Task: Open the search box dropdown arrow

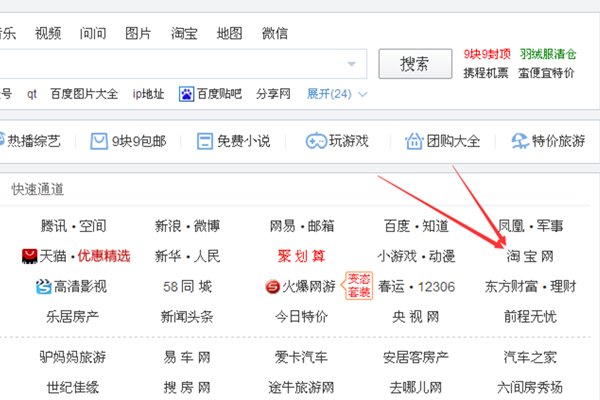Action: (x=351, y=64)
